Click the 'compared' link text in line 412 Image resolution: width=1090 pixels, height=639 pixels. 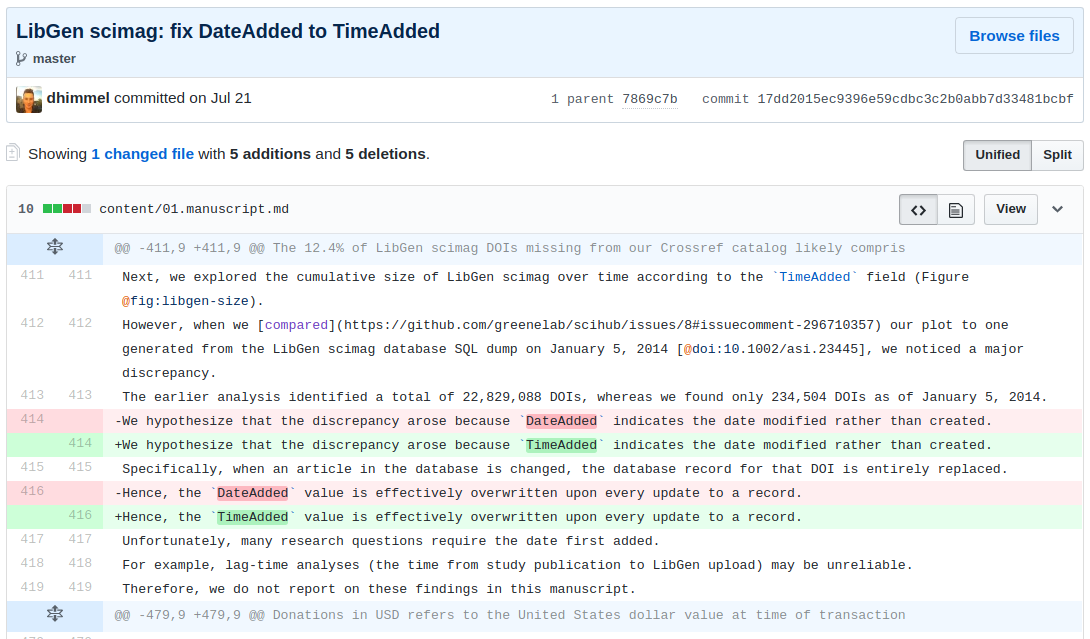click(296, 325)
